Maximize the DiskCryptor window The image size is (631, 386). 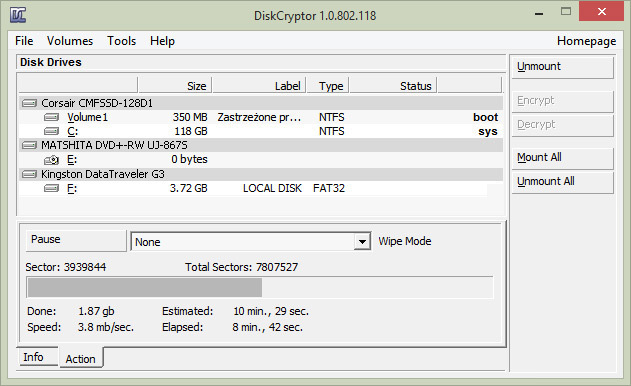pyautogui.click(x=566, y=11)
